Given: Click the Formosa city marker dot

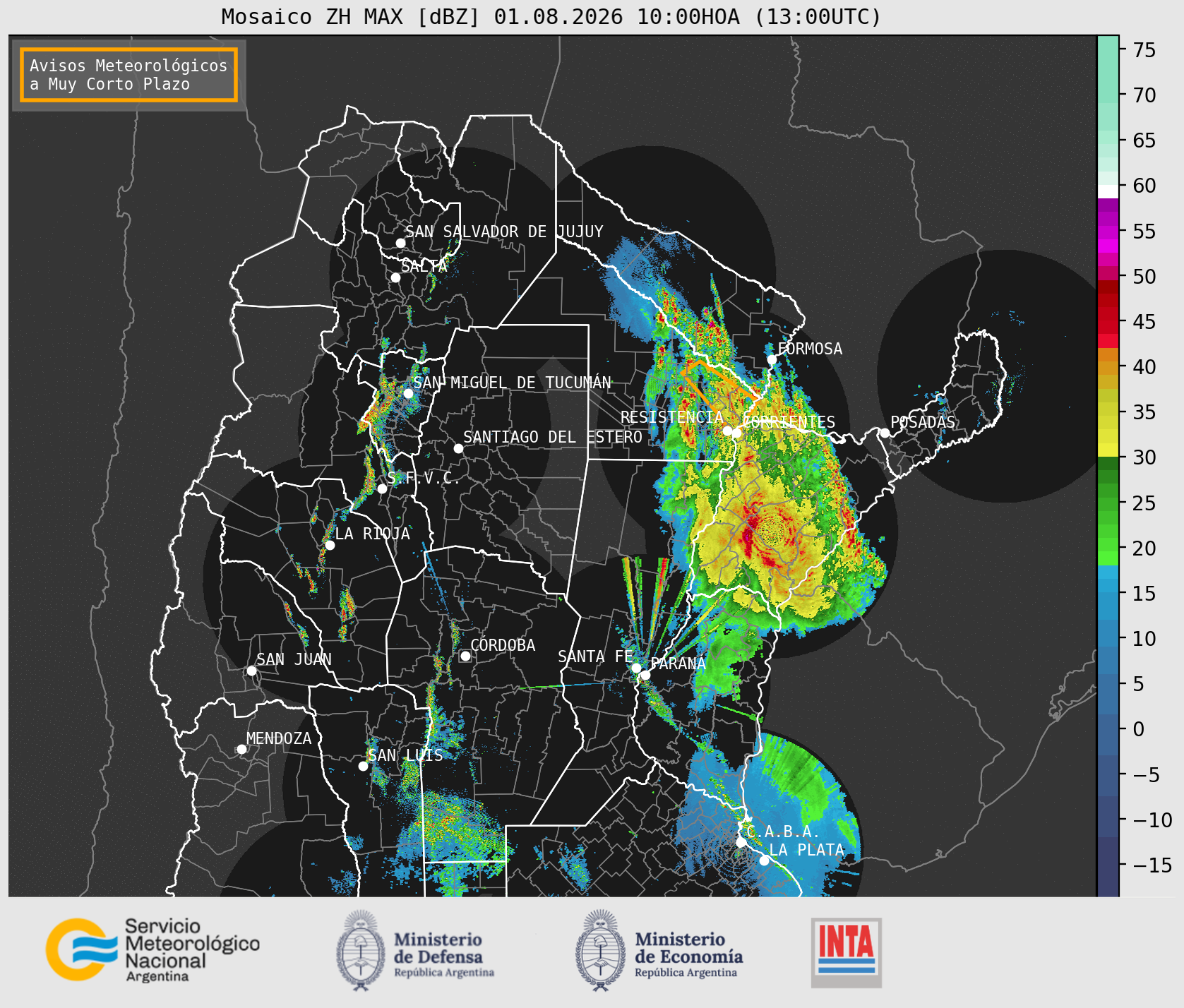Looking at the screenshot, I should click(x=772, y=359).
